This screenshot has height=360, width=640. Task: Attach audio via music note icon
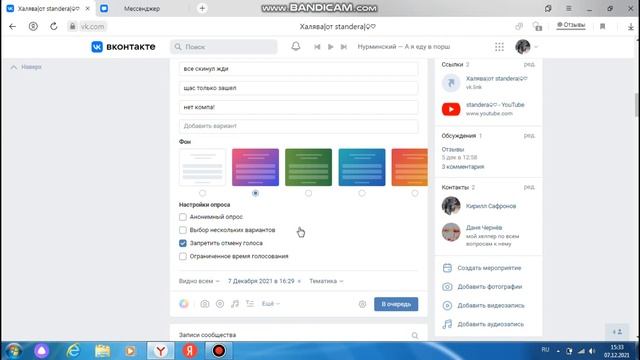[235, 304]
